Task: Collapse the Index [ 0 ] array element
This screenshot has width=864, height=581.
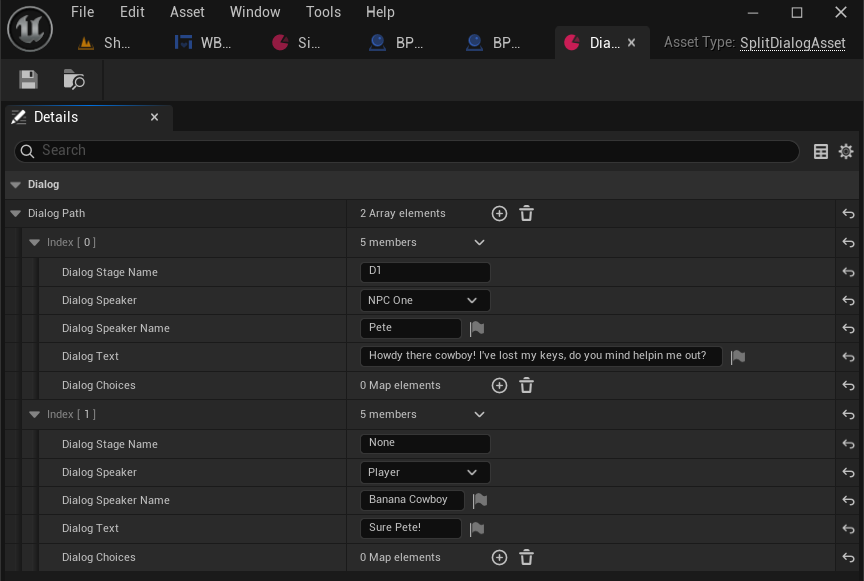Action: click(x=35, y=242)
